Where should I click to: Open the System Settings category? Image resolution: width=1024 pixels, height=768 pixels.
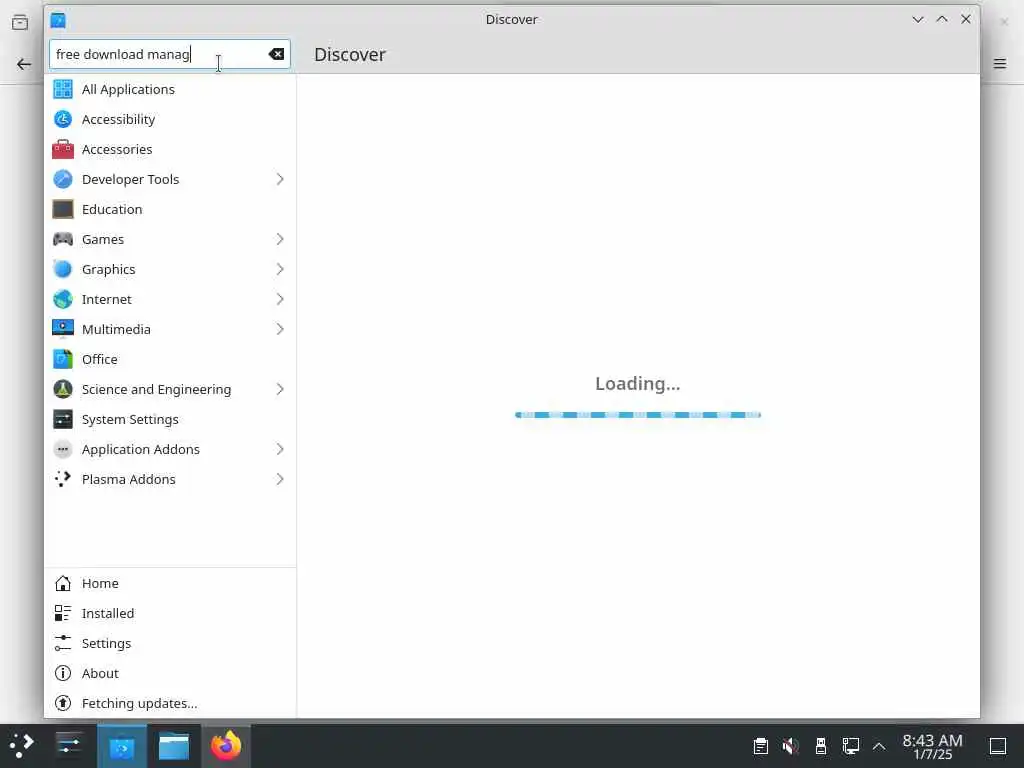170,419
